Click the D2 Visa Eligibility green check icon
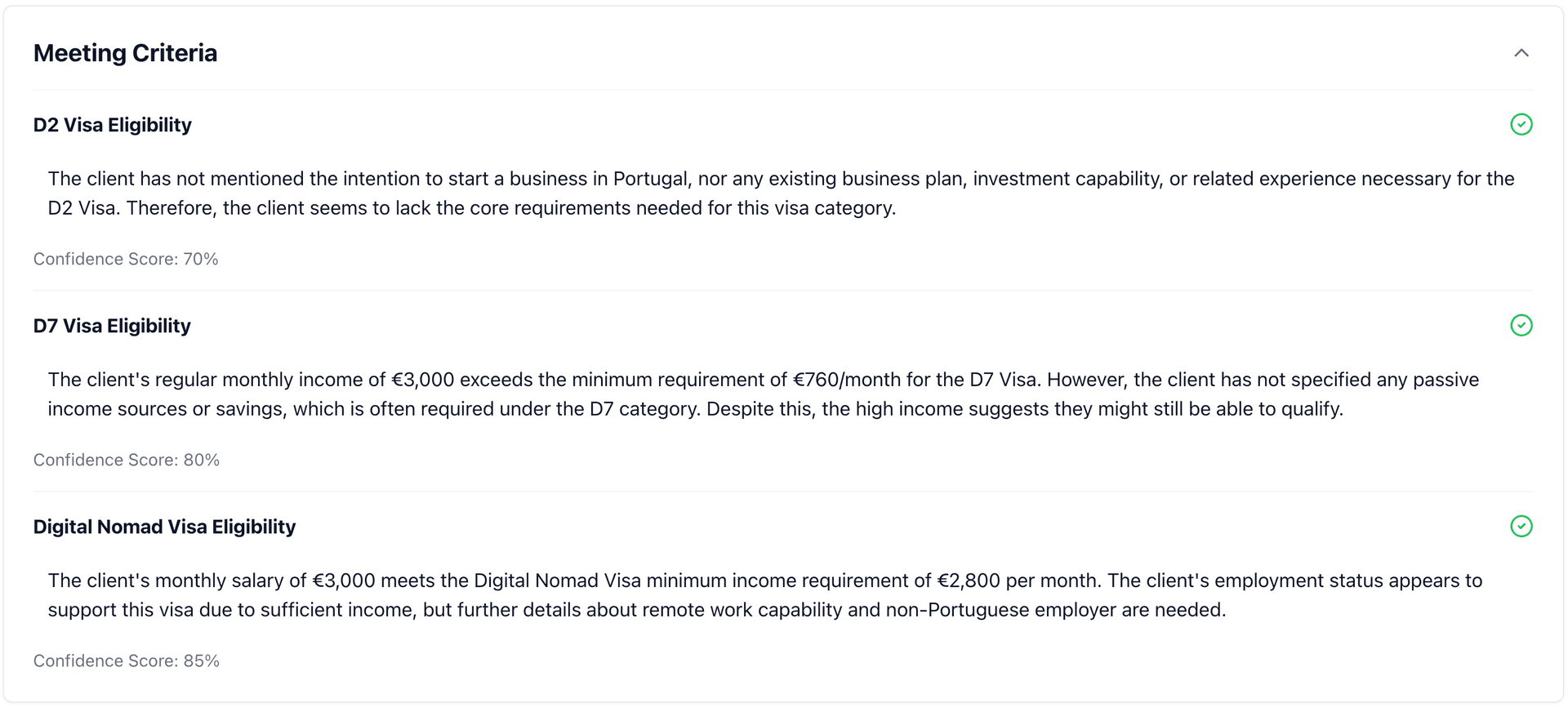 coord(1521,124)
